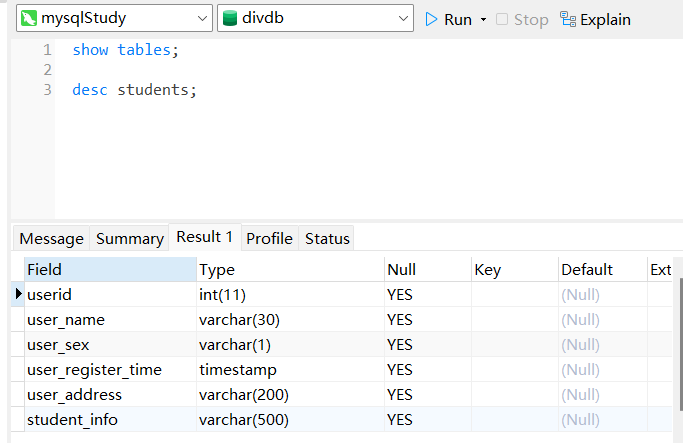This screenshot has height=443, width=683.
Task: Click the mysqlStudy connection icon
Action: [x=29, y=18]
